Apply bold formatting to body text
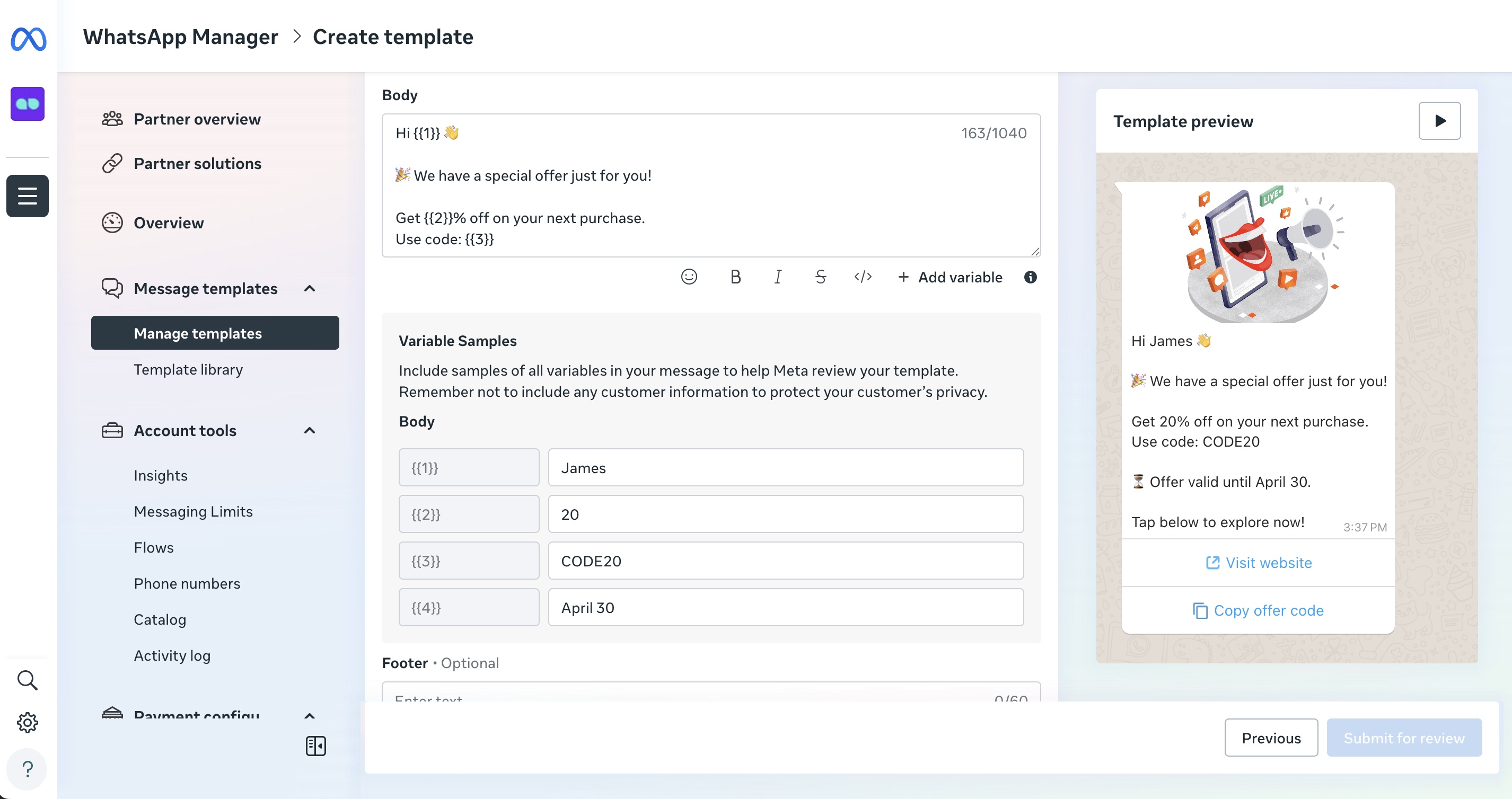 (735, 277)
